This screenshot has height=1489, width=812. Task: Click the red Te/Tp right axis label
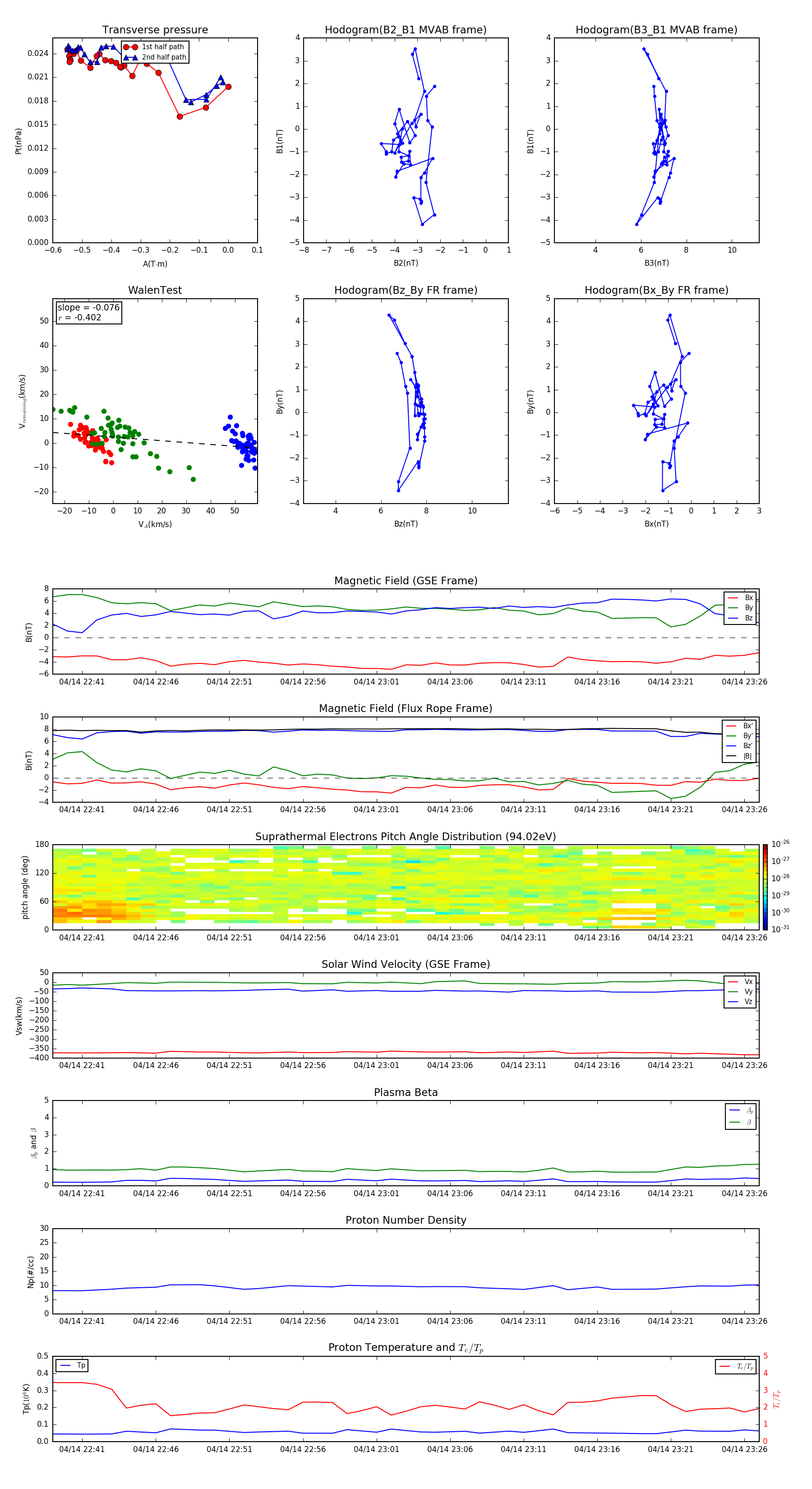776,1399
